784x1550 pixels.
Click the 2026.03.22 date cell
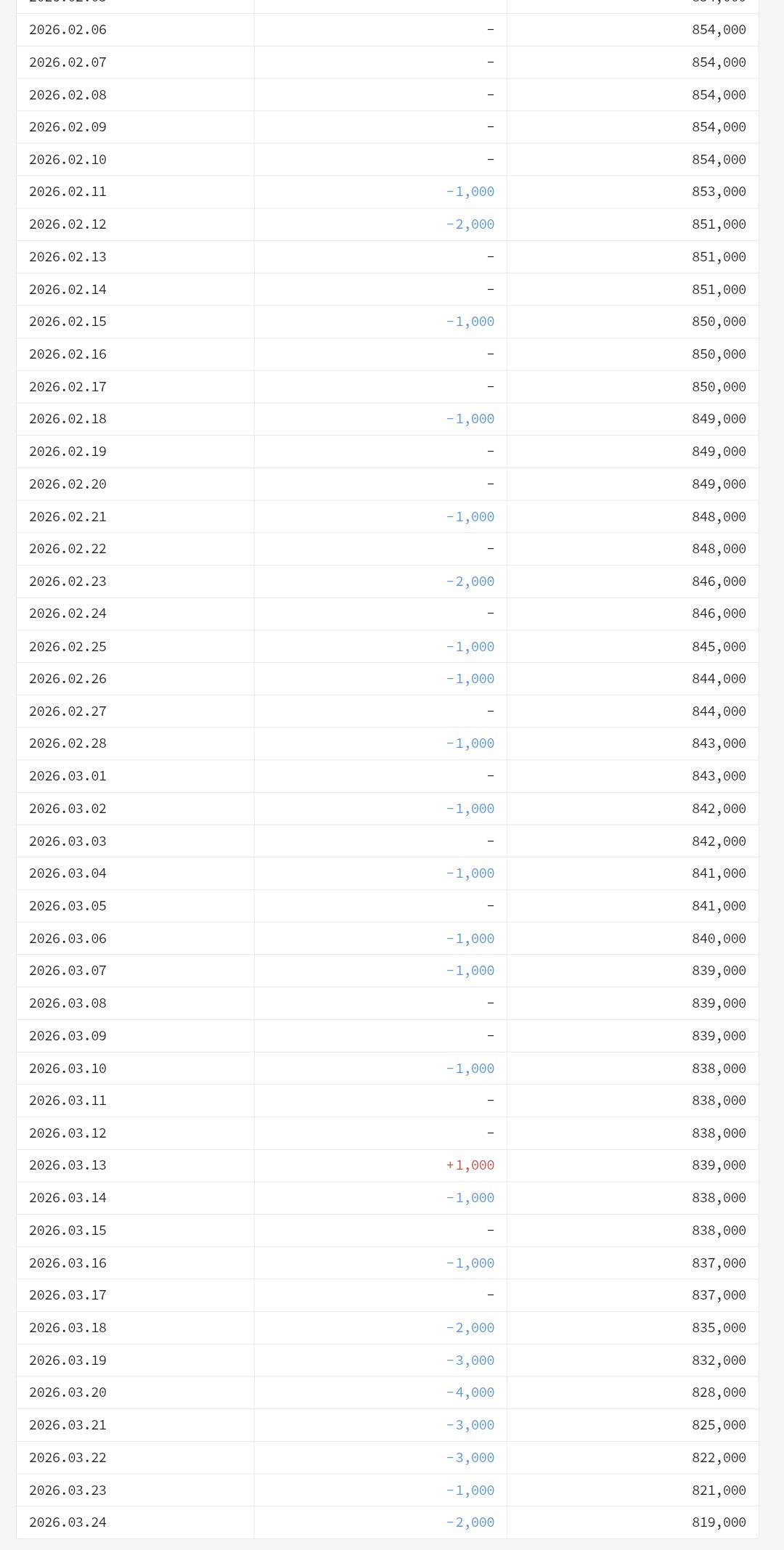point(68,1458)
